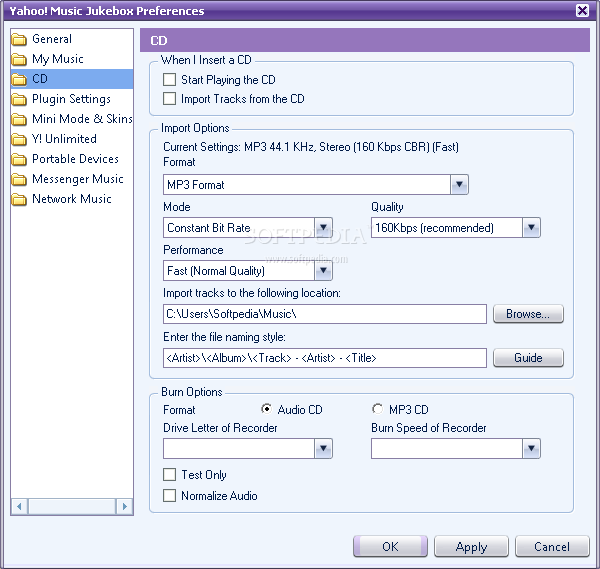Select the Plugin Settings category
Screen dimensions: 600x569
coord(71,99)
